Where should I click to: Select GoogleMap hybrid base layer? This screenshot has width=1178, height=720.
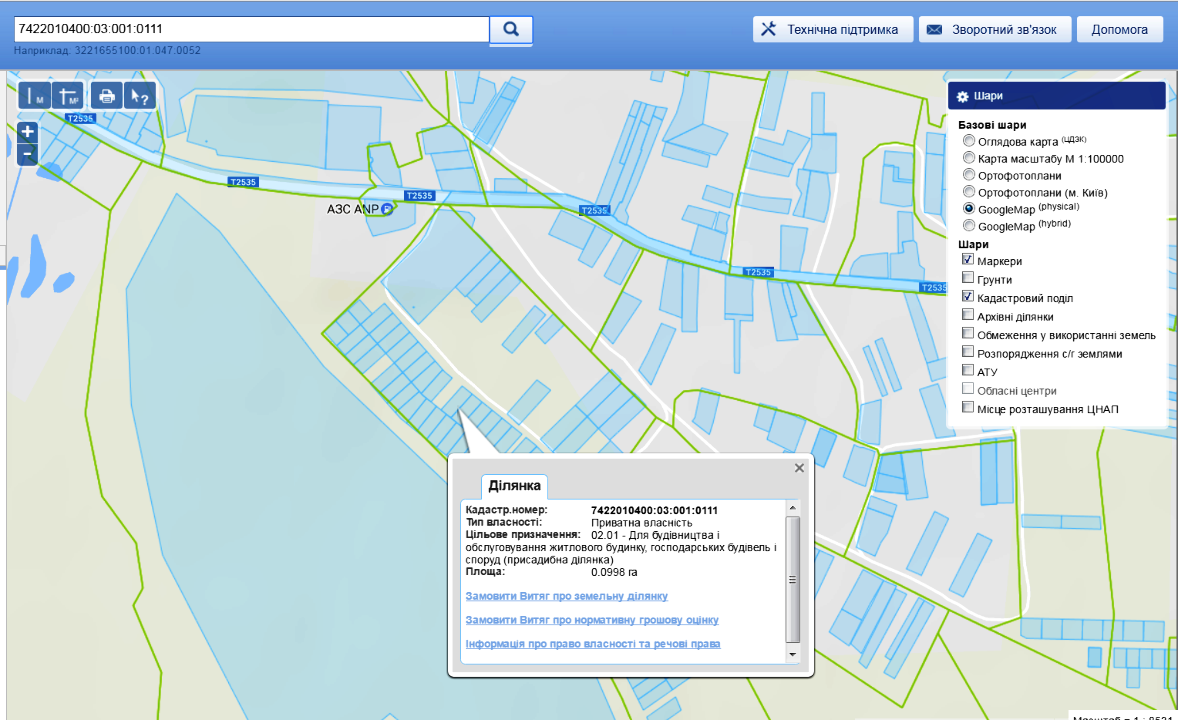969,225
